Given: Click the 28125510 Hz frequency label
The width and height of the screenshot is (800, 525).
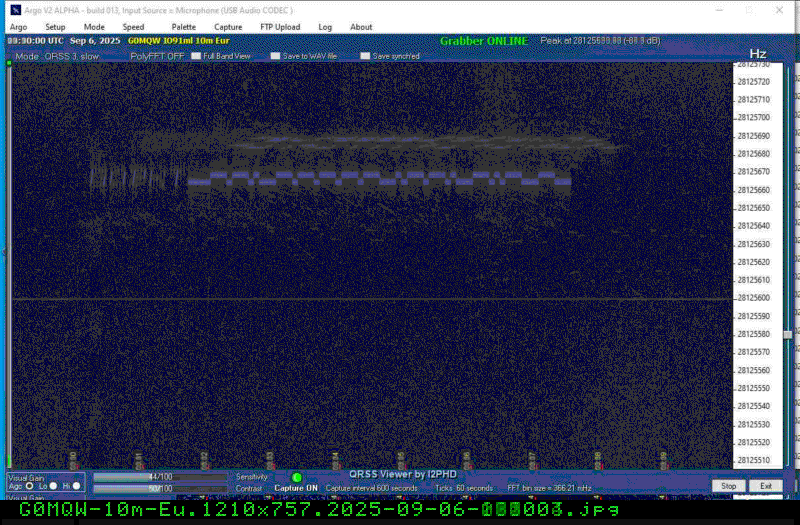Looking at the screenshot, I should [754, 460].
